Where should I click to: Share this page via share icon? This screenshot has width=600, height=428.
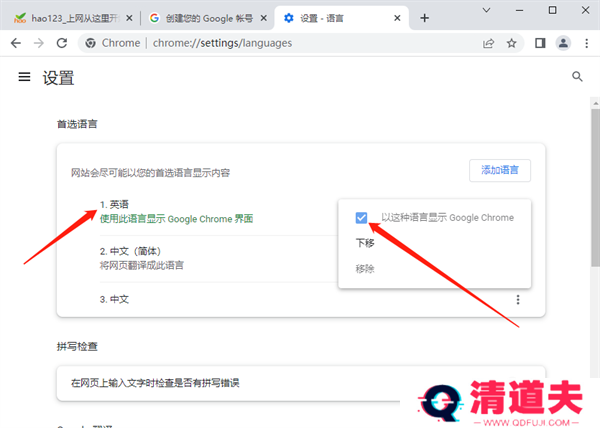488,43
